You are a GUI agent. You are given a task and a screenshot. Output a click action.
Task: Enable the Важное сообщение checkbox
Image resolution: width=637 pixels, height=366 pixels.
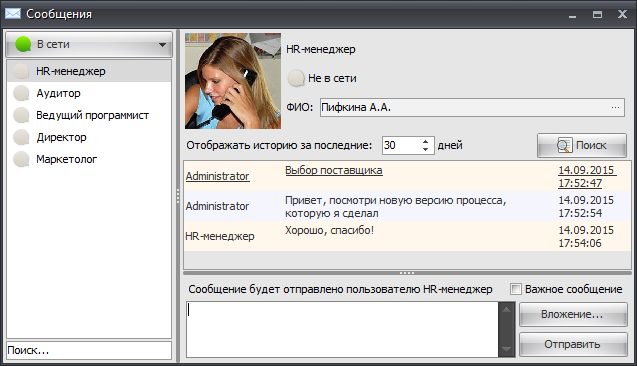pos(516,289)
